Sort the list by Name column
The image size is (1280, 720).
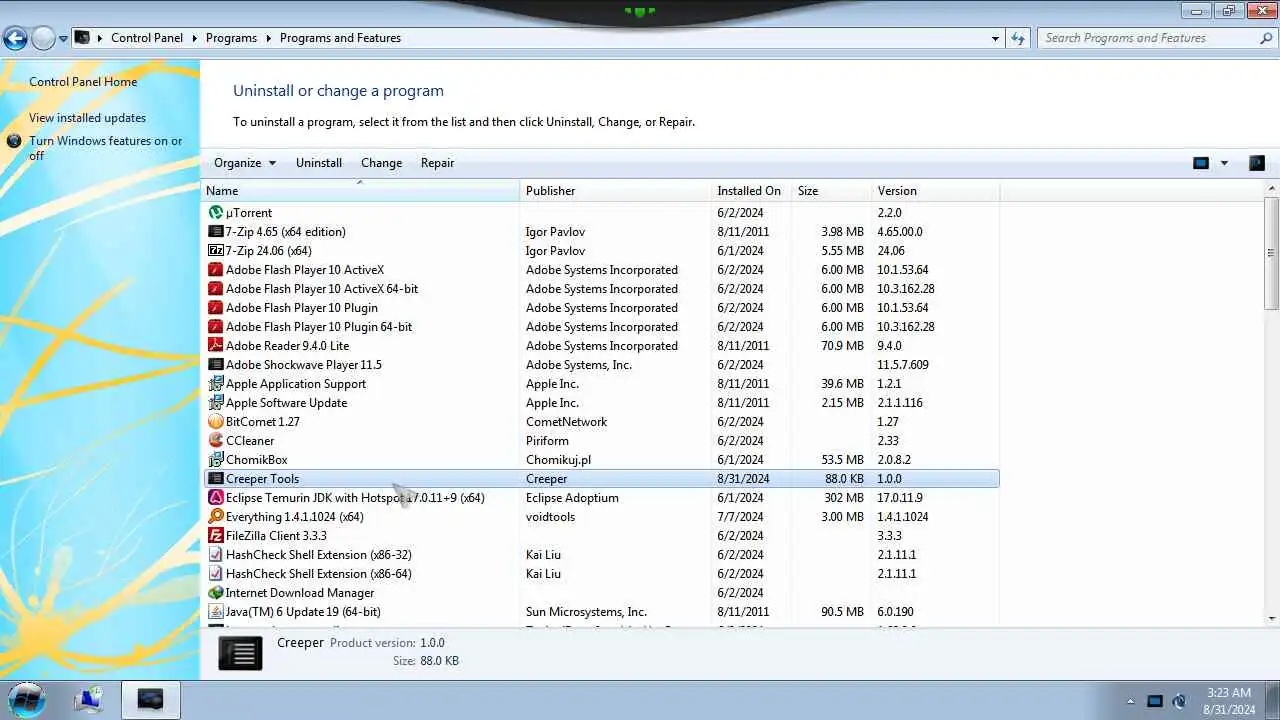tap(361, 190)
